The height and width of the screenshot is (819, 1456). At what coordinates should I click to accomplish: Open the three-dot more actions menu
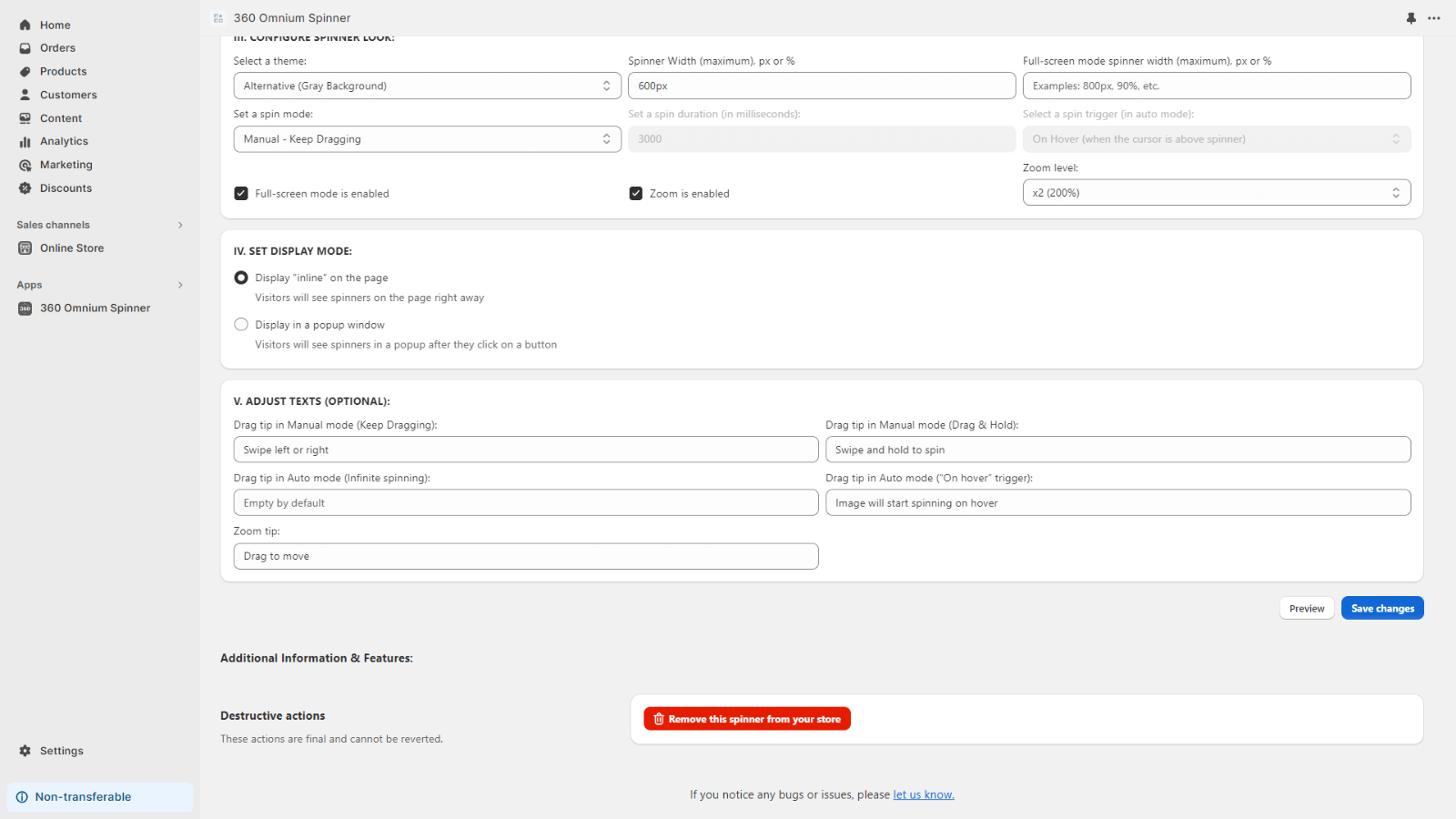(x=1434, y=18)
